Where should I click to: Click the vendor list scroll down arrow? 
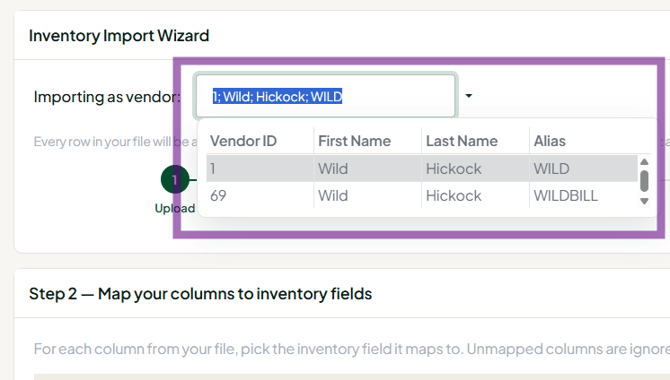tap(644, 201)
